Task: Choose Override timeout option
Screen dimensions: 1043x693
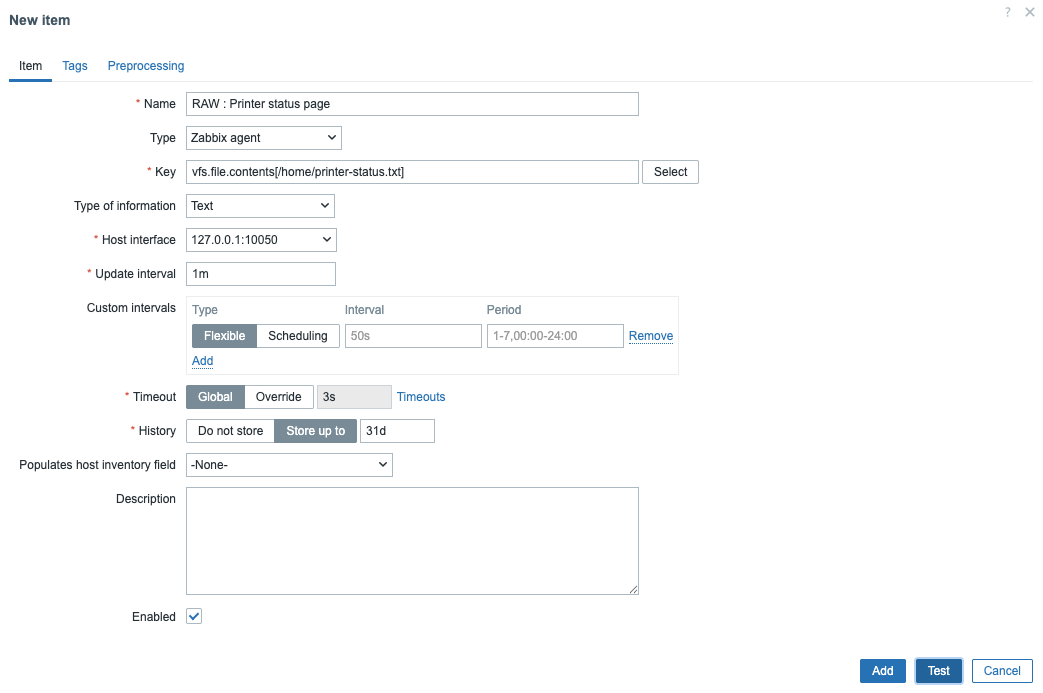Action: click(279, 397)
